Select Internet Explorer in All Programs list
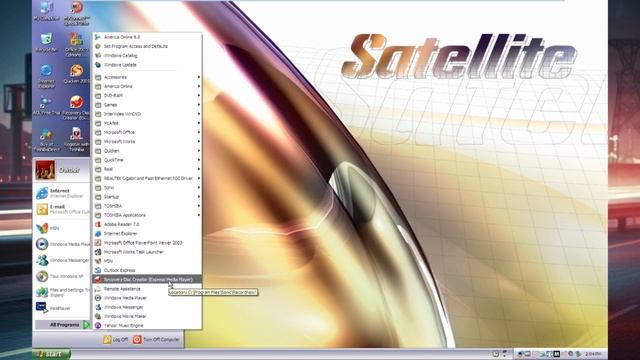The image size is (640, 360). (x=147, y=233)
